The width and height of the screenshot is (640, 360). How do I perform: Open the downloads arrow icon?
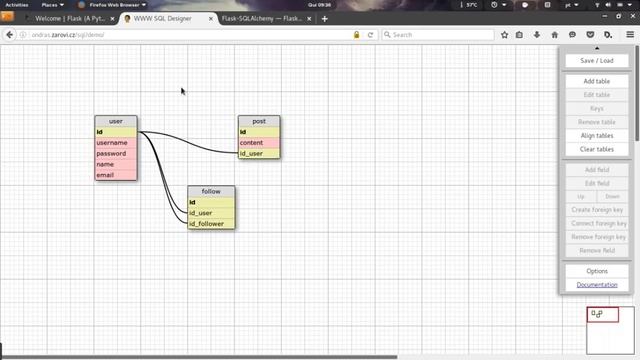tap(537, 35)
